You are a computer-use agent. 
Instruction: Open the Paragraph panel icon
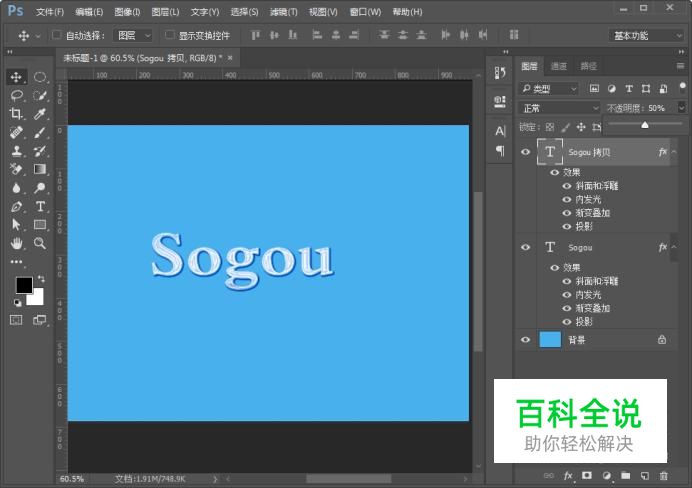point(500,151)
